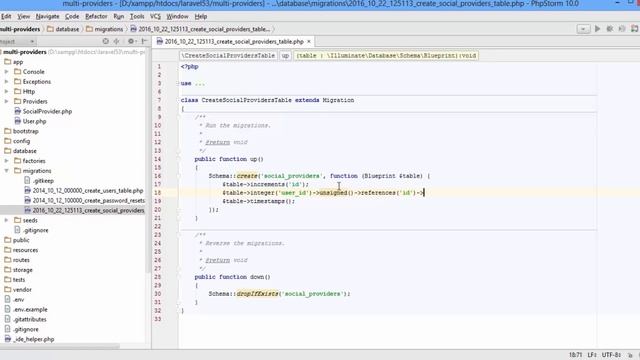Expand the factories folder
Image resolution: width=640 pixels, height=360 pixels.
[7, 161]
